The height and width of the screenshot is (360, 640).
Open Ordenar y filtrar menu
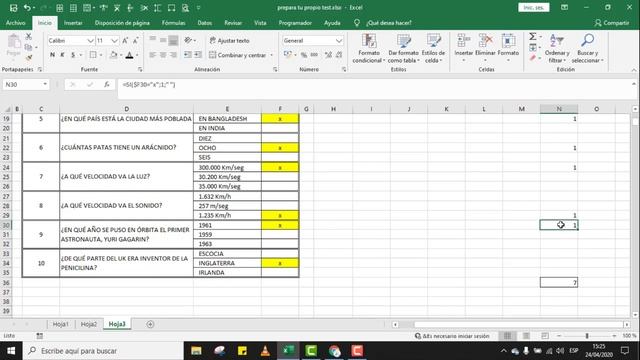[557, 49]
